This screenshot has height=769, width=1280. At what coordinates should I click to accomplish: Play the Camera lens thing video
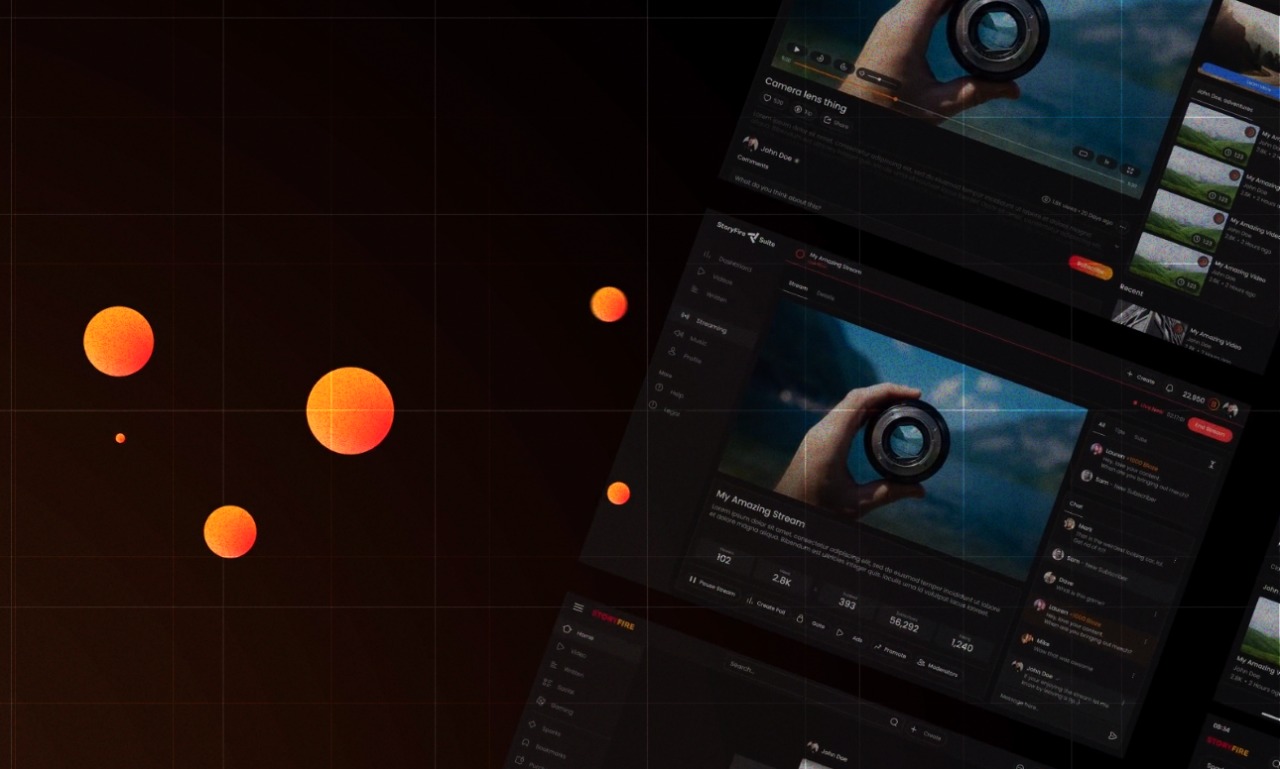click(x=796, y=49)
